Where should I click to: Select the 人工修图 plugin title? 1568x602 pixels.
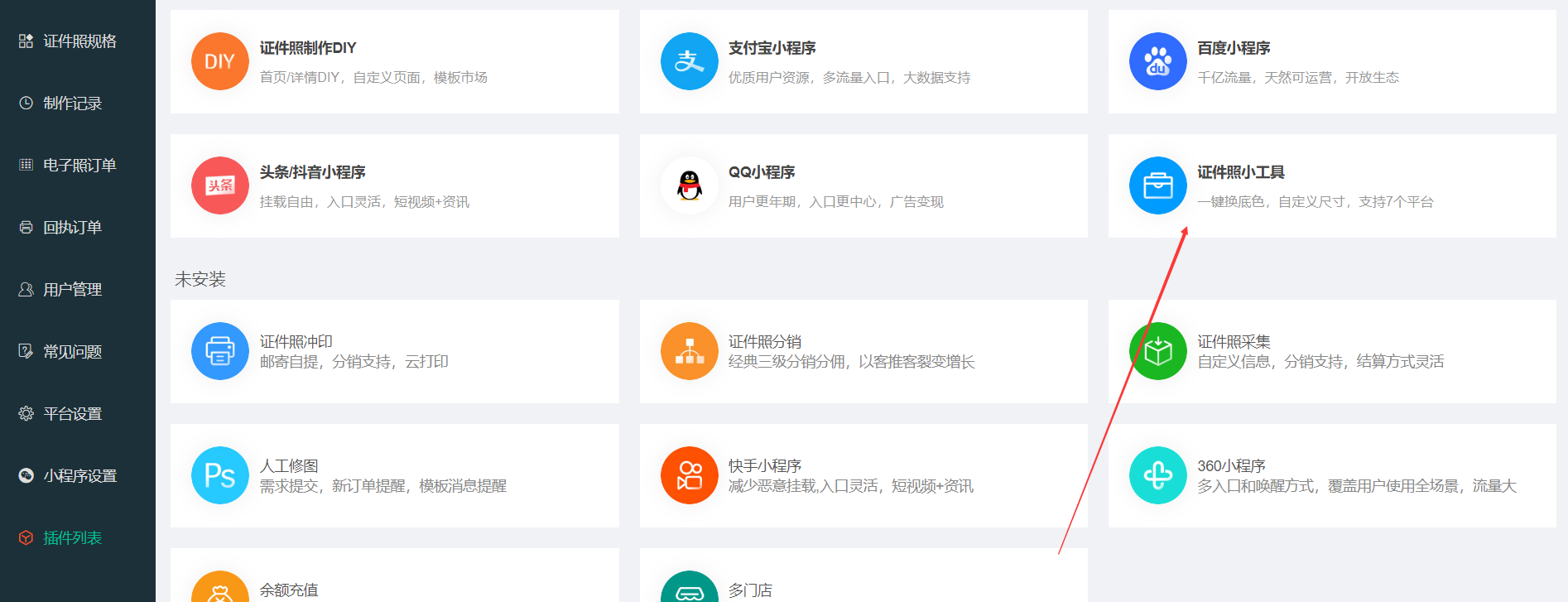pos(289,465)
